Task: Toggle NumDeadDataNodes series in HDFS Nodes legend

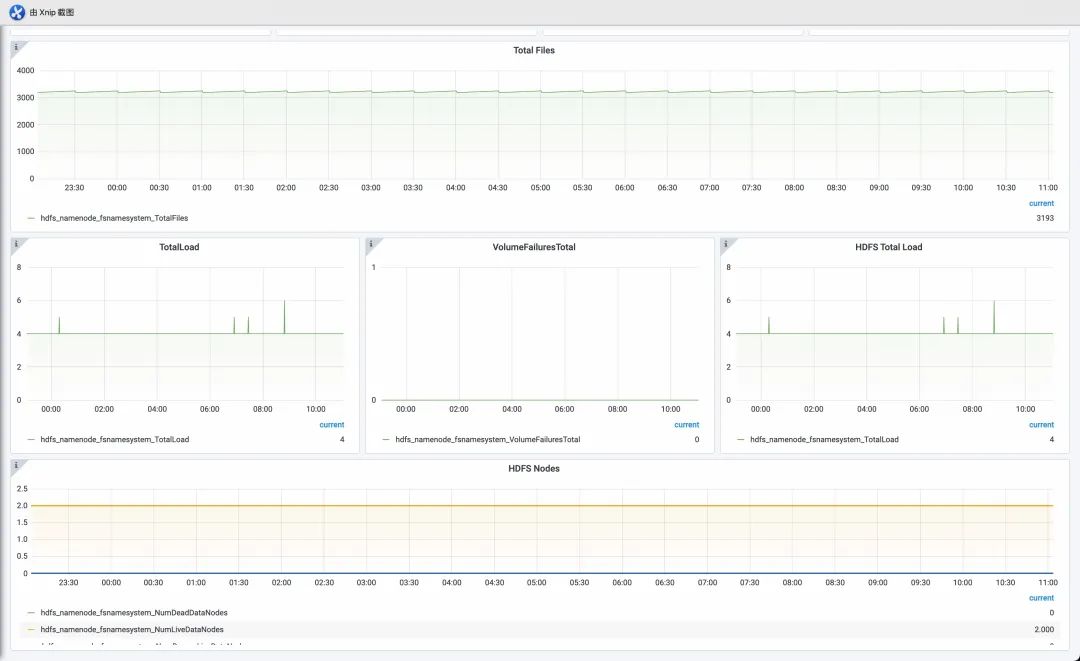Action: [134, 613]
